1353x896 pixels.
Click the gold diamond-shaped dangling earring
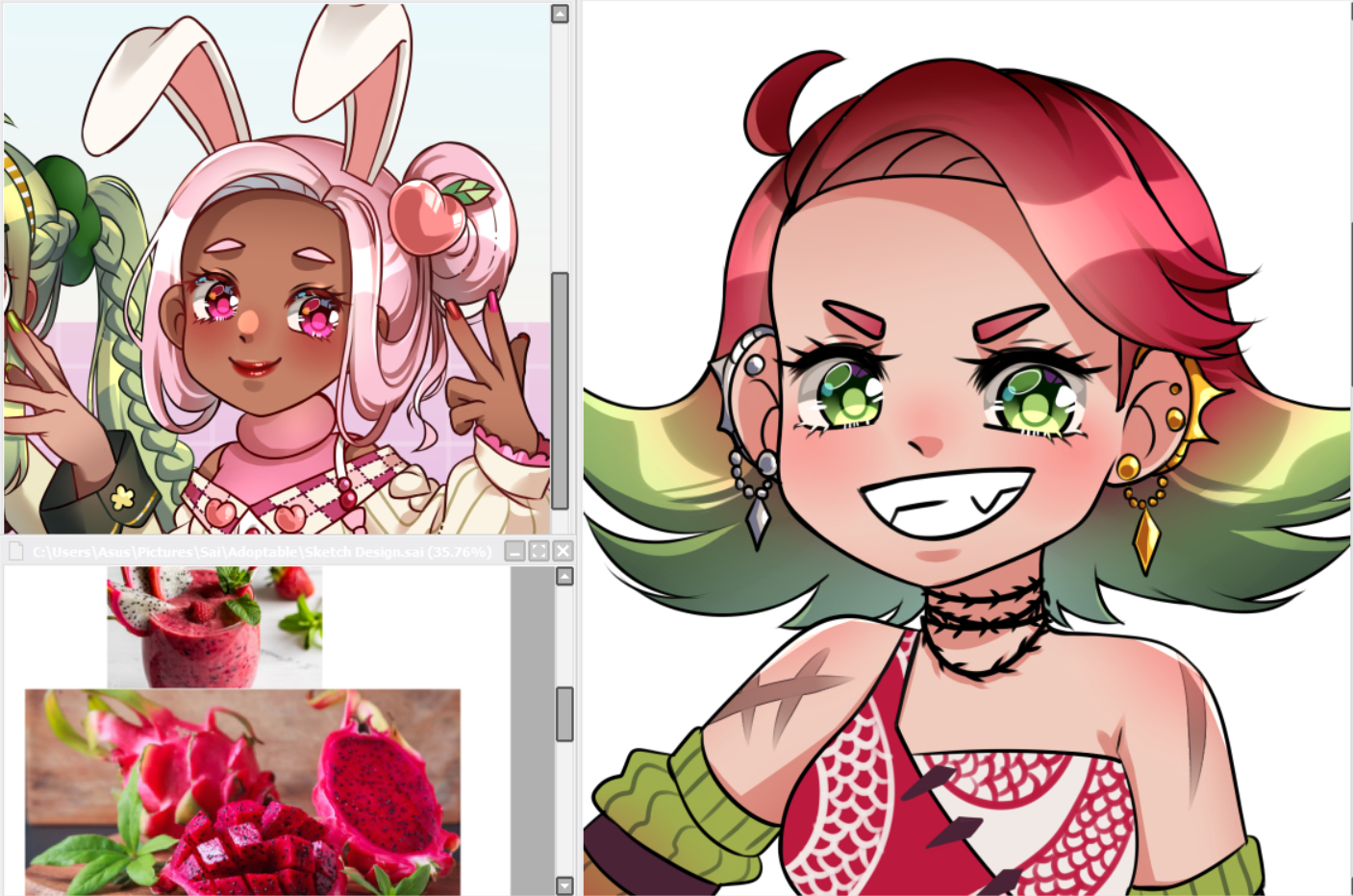[1145, 536]
